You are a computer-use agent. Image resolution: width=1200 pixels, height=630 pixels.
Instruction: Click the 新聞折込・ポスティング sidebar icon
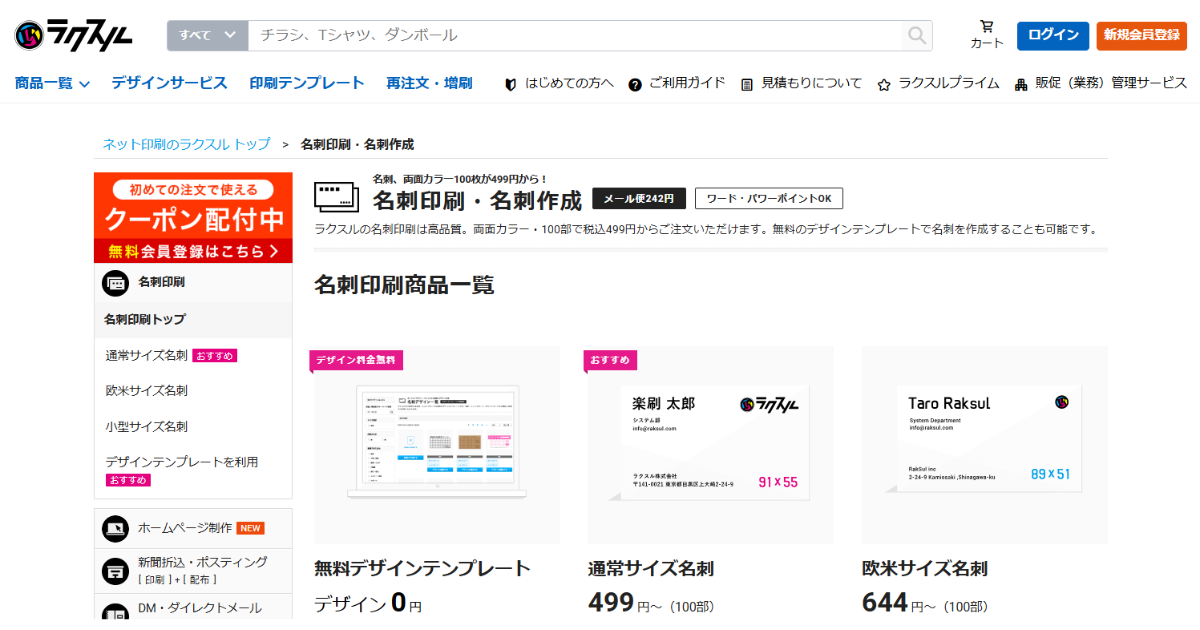(116, 570)
